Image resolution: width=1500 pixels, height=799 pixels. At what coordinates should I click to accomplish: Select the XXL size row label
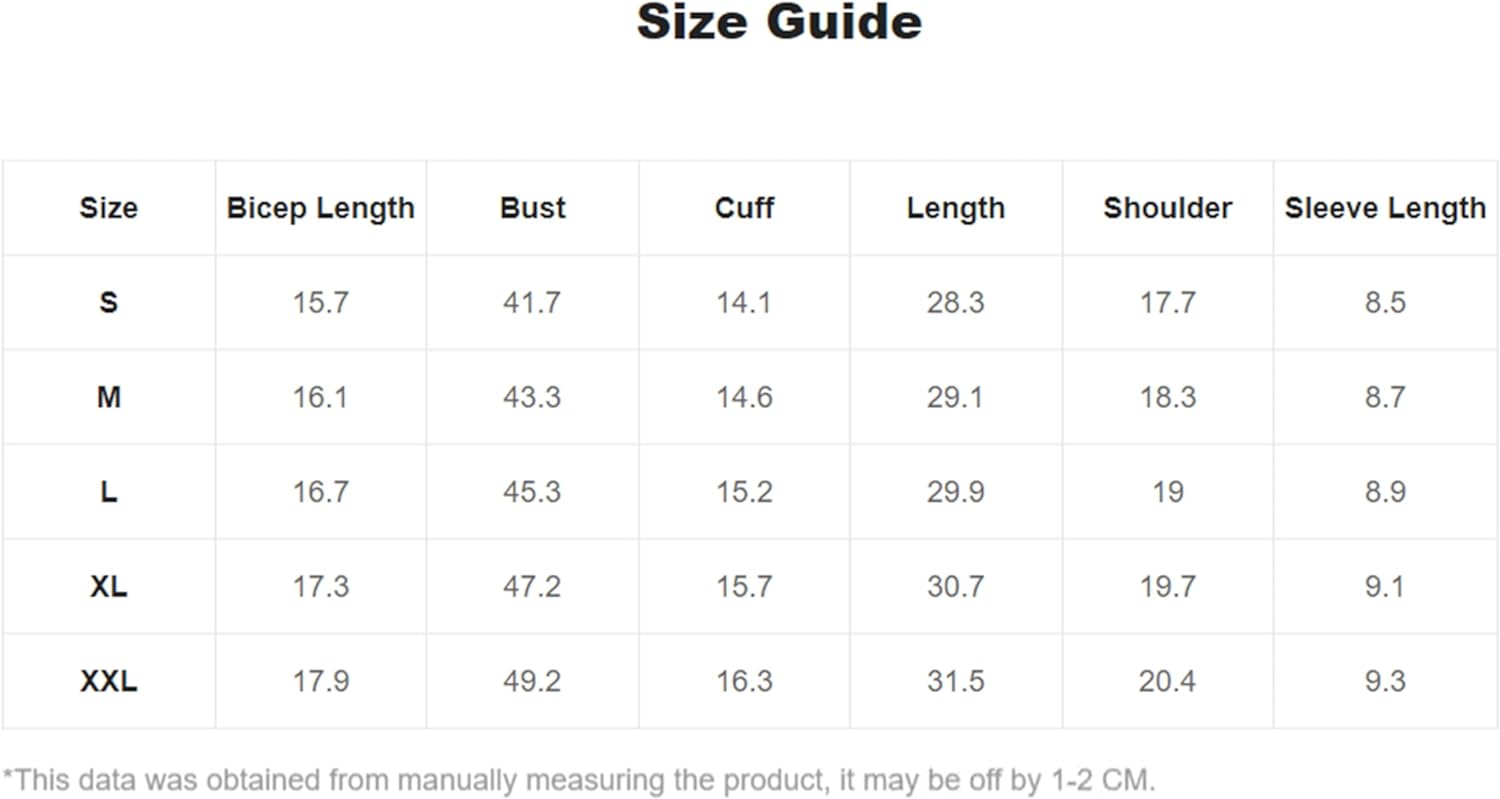point(108,681)
